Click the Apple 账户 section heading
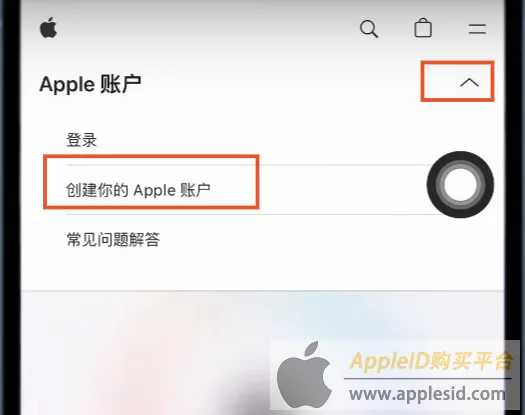Viewport: 525px width, 415px height. (x=90, y=84)
